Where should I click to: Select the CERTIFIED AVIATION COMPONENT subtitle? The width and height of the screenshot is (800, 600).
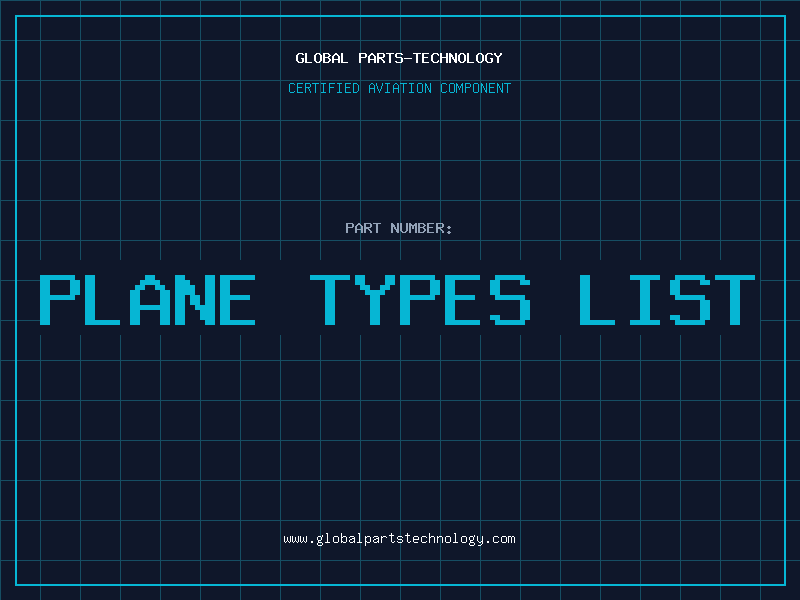point(399,88)
